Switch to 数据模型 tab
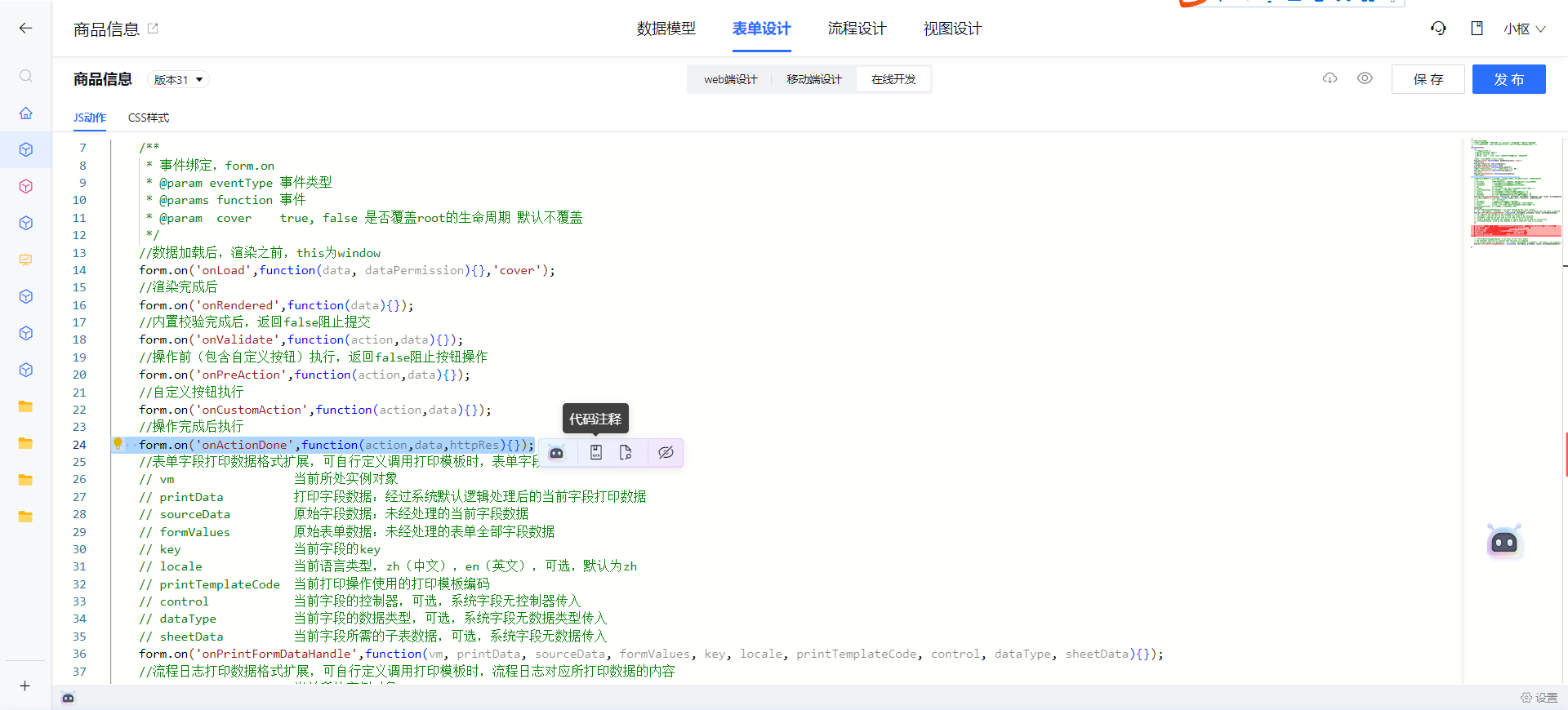1568x710 pixels. 666,29
